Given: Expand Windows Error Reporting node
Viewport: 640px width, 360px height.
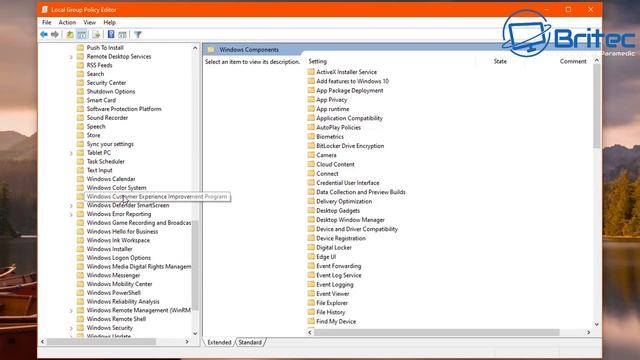Looking at the screenshot, I should tap(71, 215).
